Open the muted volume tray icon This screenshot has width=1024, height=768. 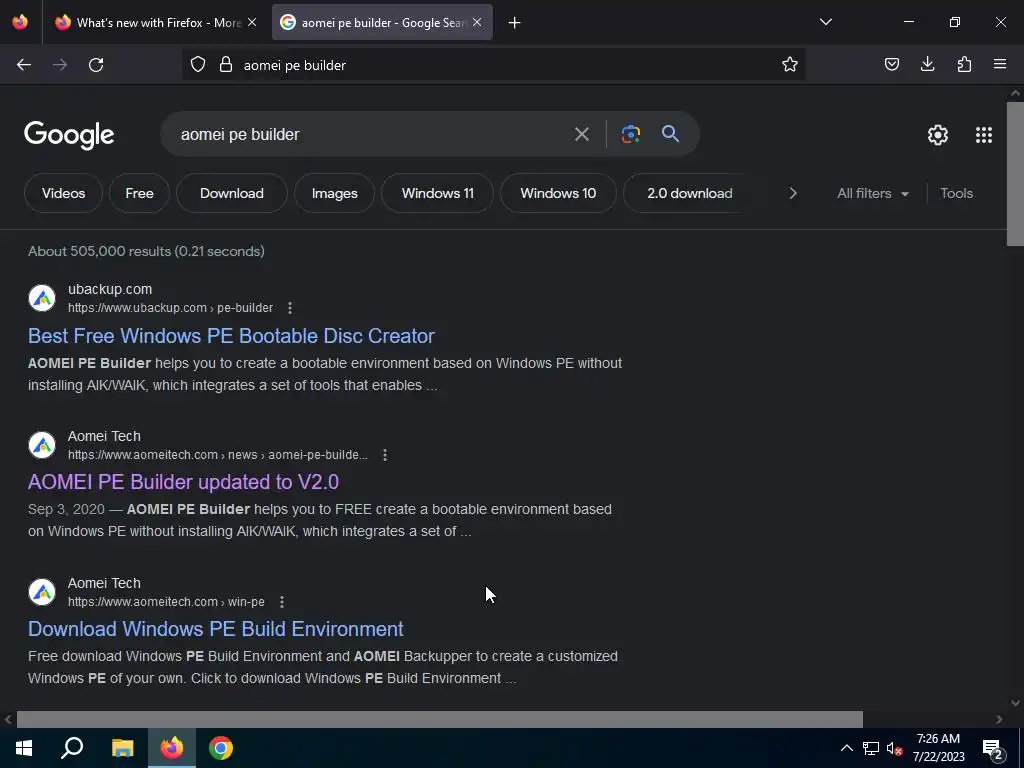pos(895,748)
